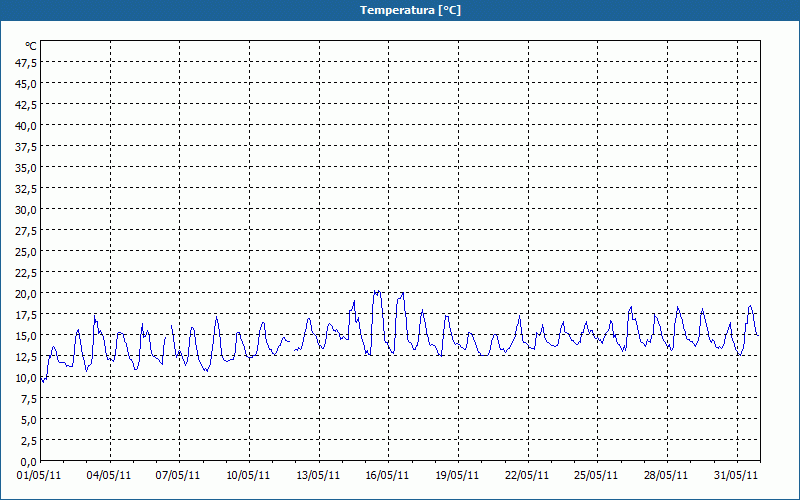This screenshot has height=500, width=800.
Task: Select the 47,5 y-axis label
Action: click(x=27, y=63)
